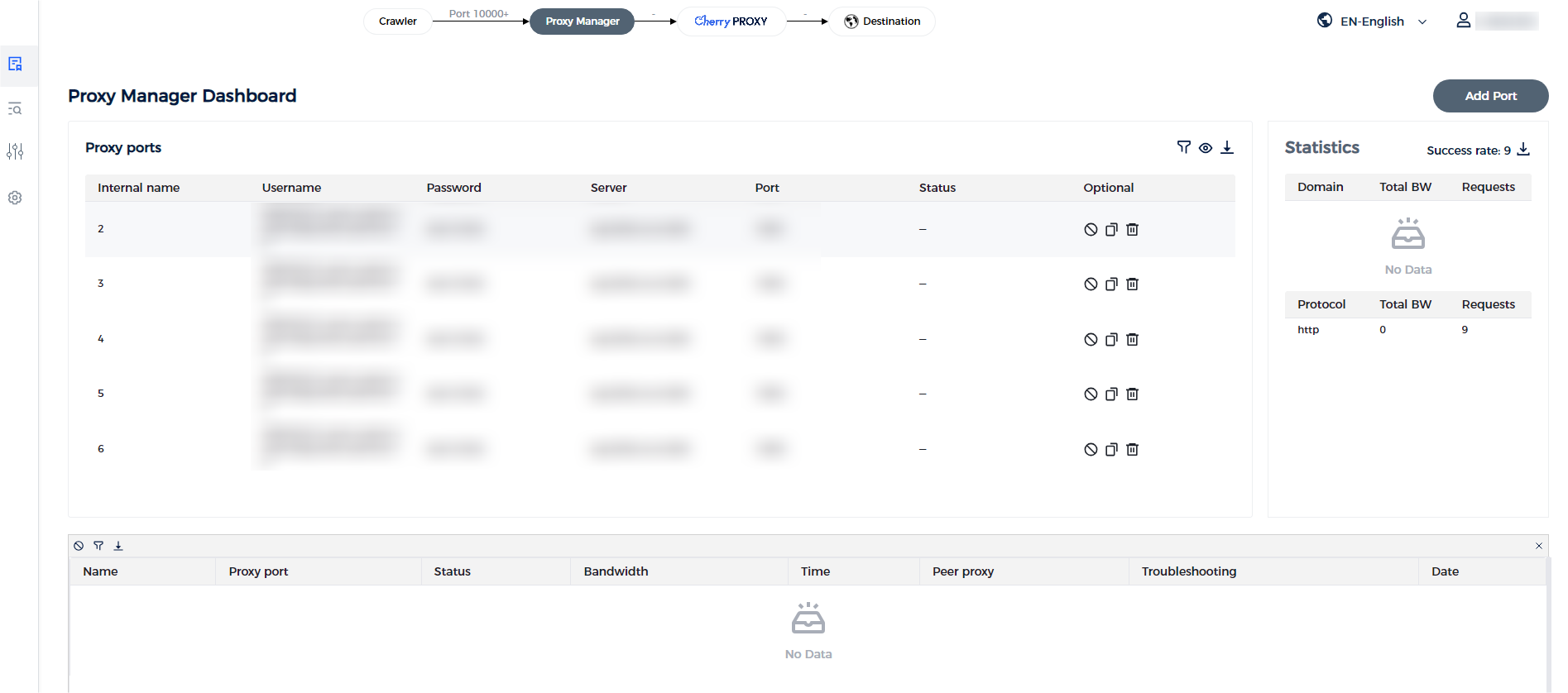Screen dimensions: 1568x693
Task: Filter the bottom log table
Action: (x=98, y=546)
